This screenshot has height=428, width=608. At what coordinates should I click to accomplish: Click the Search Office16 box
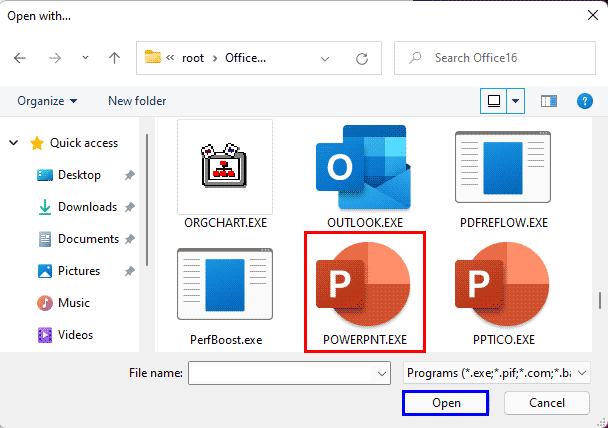495,58
